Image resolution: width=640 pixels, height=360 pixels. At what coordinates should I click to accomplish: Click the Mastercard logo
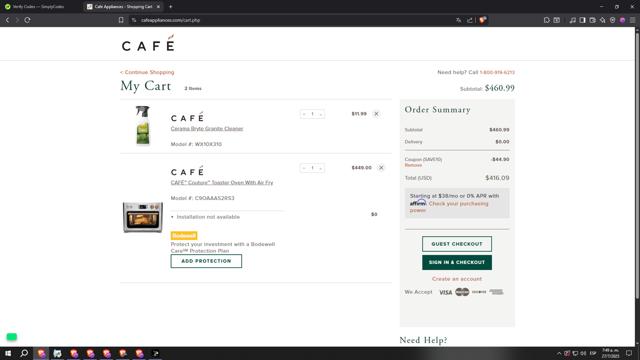[462, 292]
